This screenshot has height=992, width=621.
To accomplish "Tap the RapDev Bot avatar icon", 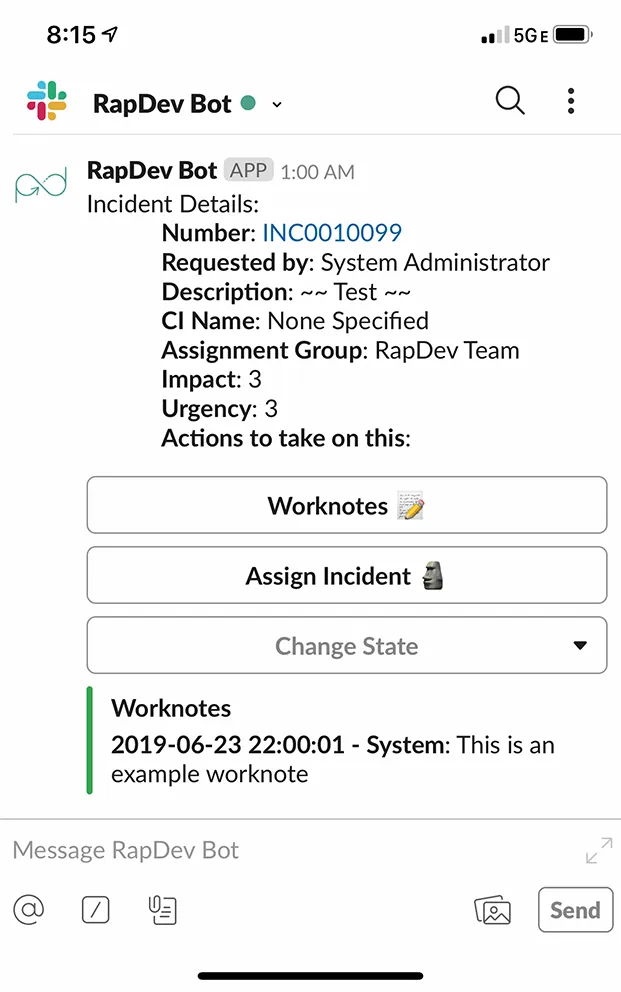I will pos(40,184).
